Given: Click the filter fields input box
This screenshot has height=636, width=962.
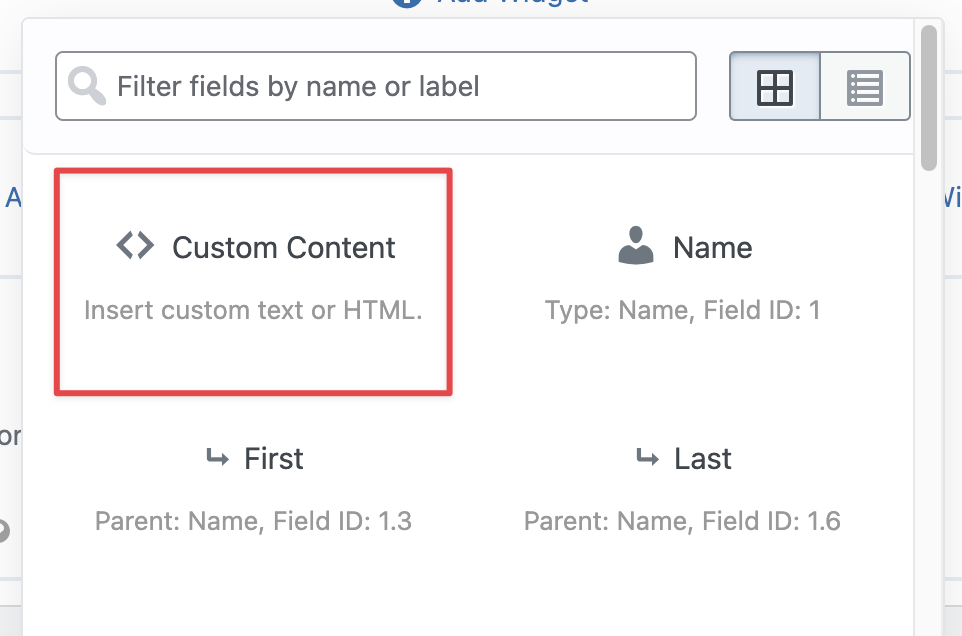Looking at the screenshot, I should 375,86.
